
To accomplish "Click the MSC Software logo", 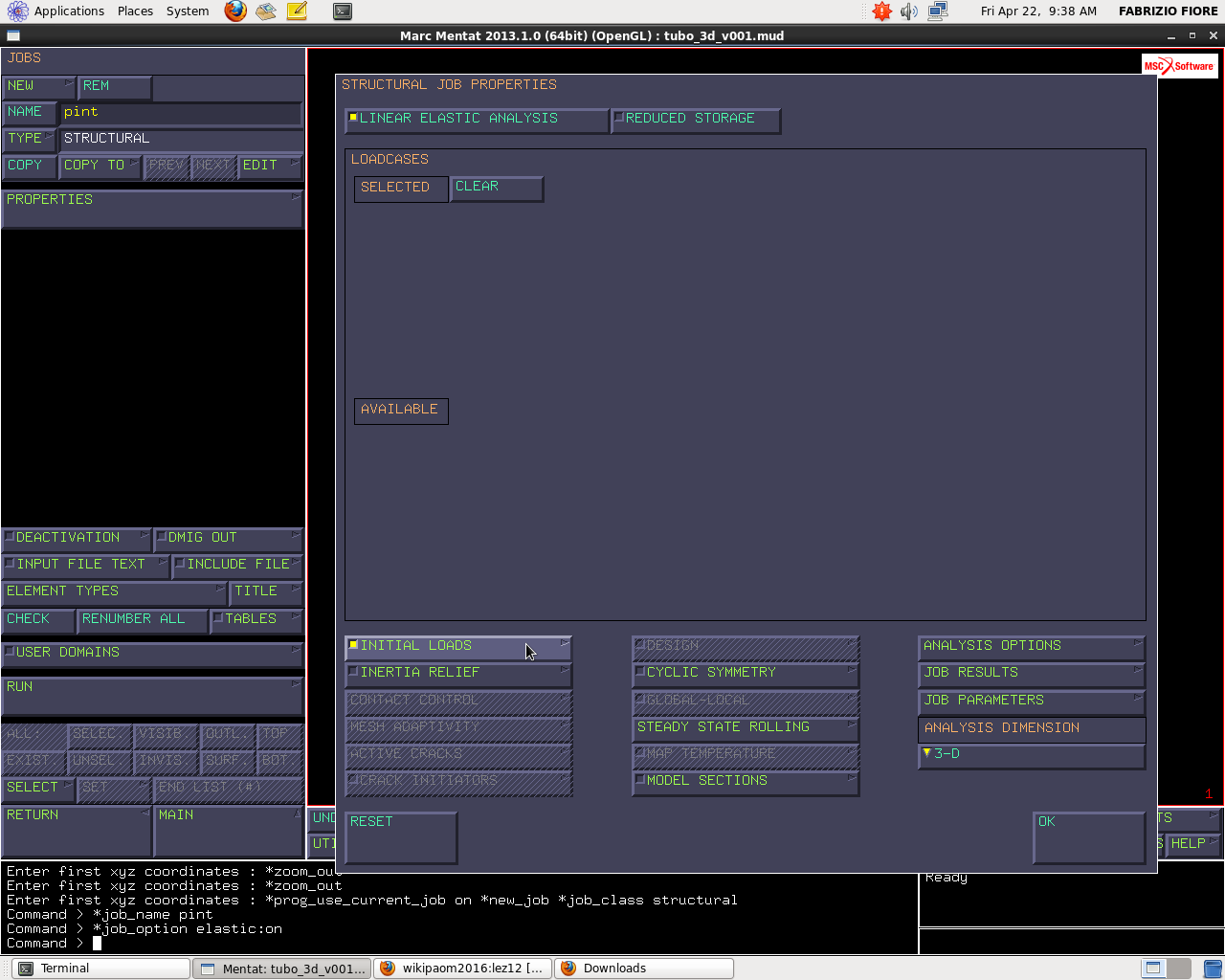I will [1179, 66].
